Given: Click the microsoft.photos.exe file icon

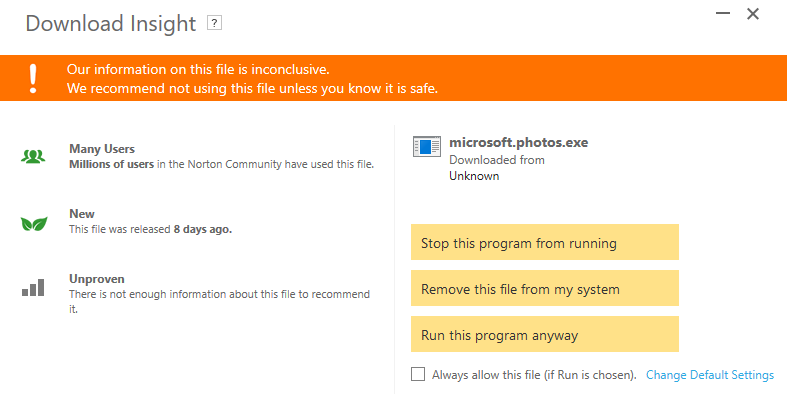Looking at the screenshot, I should click(x=427, y=147).
